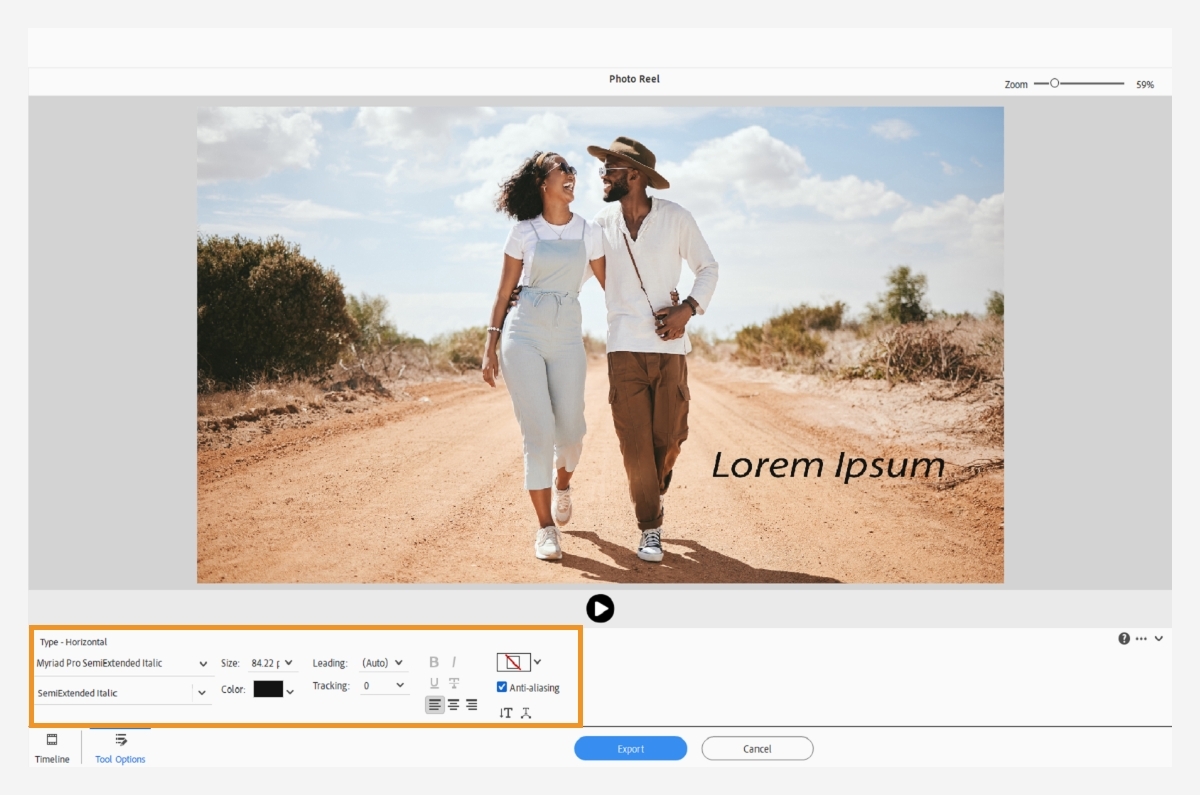
Task: Select the Tool Options tab
Action: point(118,748)
